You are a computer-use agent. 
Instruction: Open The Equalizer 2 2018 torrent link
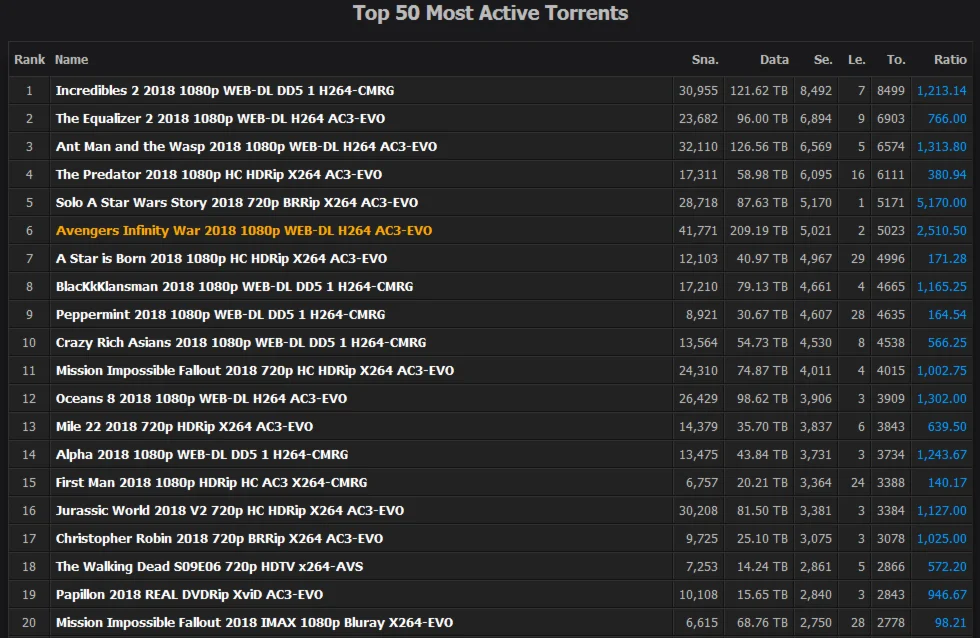coord(220,119)
